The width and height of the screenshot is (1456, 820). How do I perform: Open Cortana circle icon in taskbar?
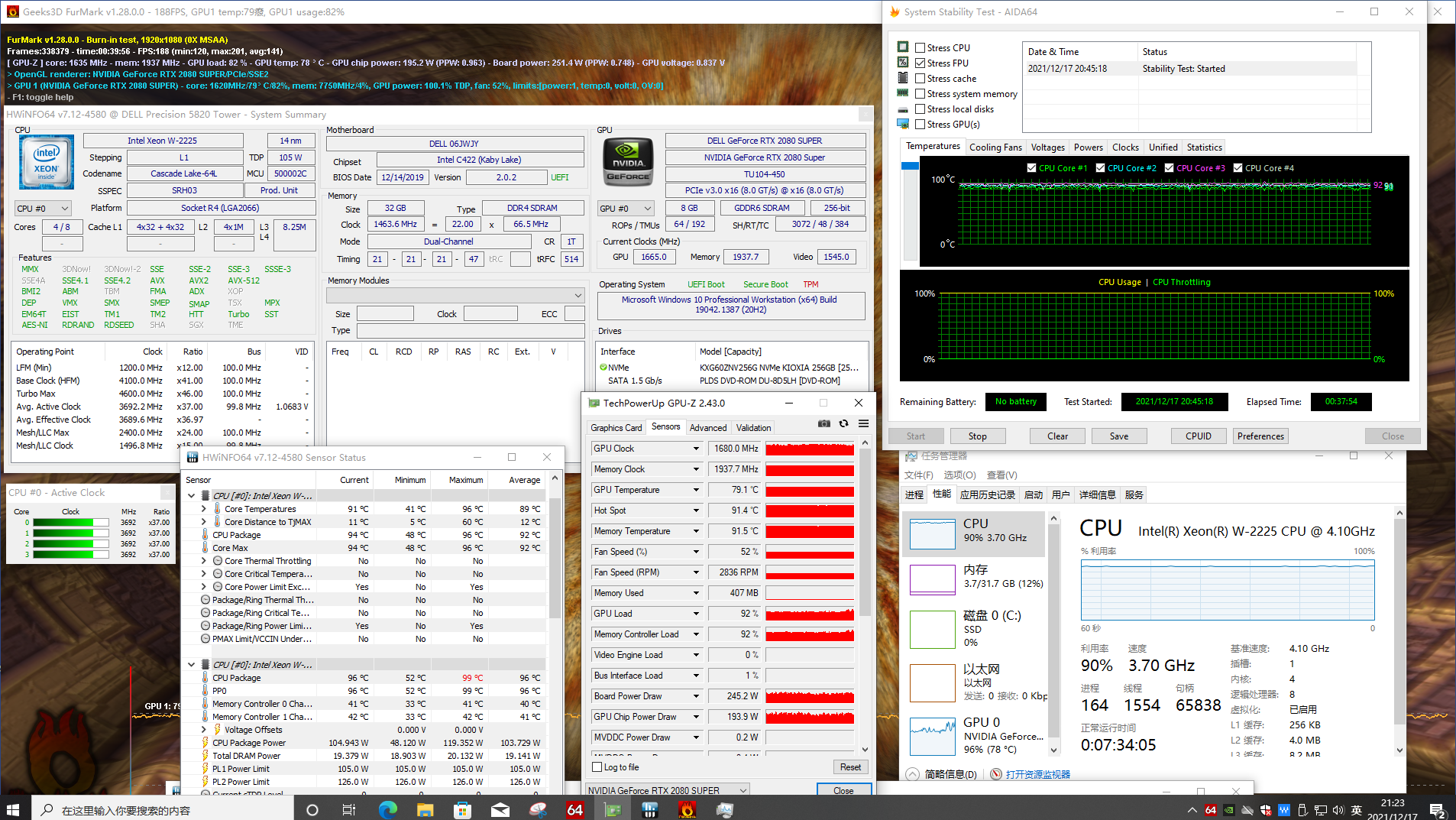(x=312, y=810)
